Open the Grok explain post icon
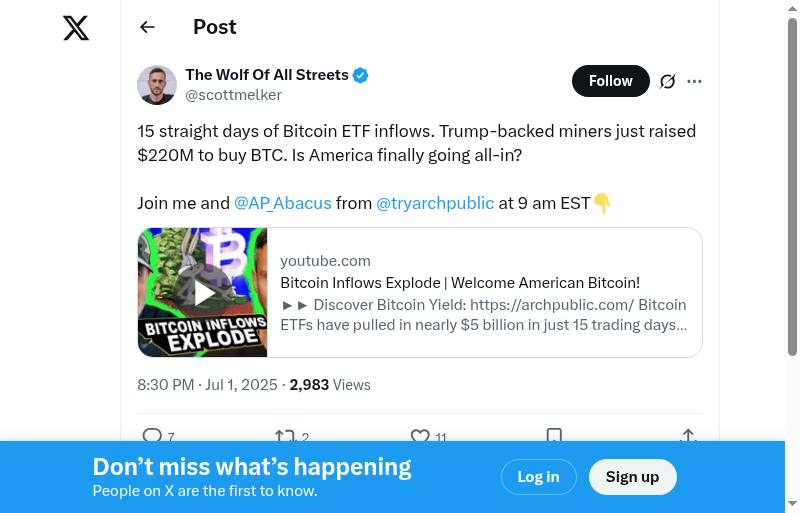The width and height of the screenshot is (800, 513). click(x=668, y=81)
